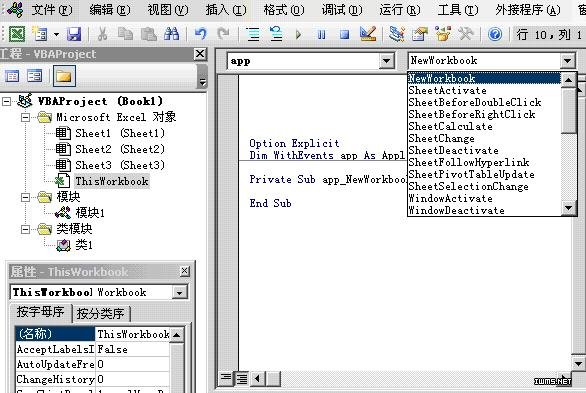Click the event list scroll down arrow
586x393 pixels.
pyautogui.click(x=569, y=208)
